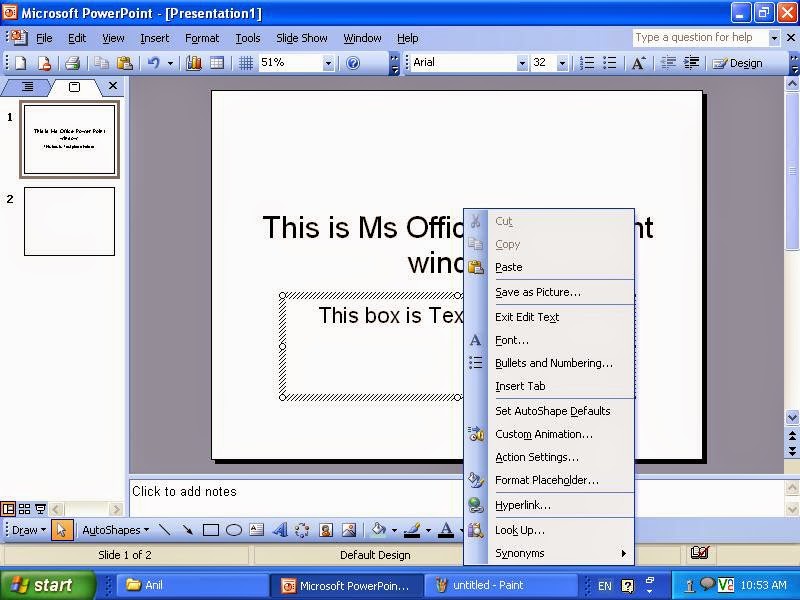The height and width of the screenshot is (600, 800).
Task: Close the slides pane with the X
Action: (x=113, y=86)
